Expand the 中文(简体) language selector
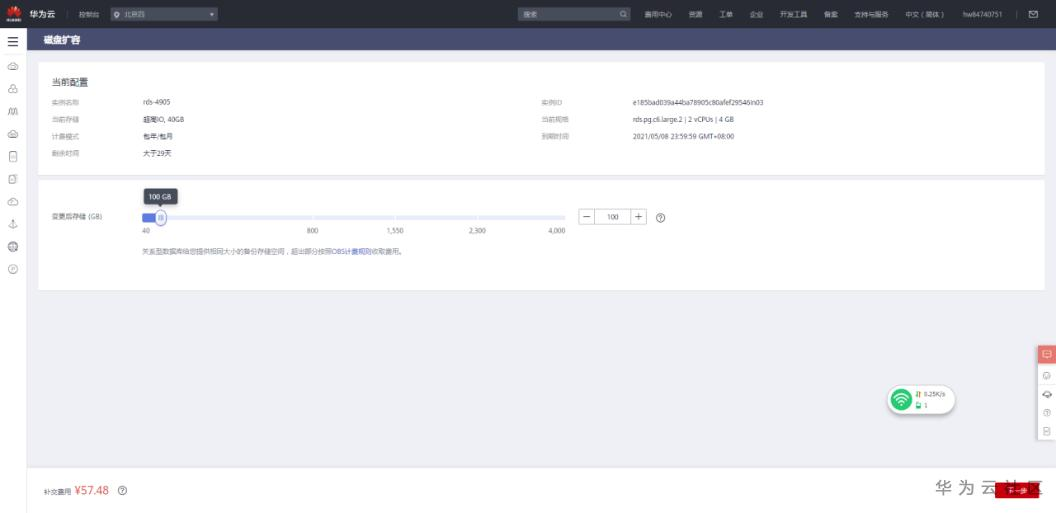1056x513 pixels. tap(925, 14)
